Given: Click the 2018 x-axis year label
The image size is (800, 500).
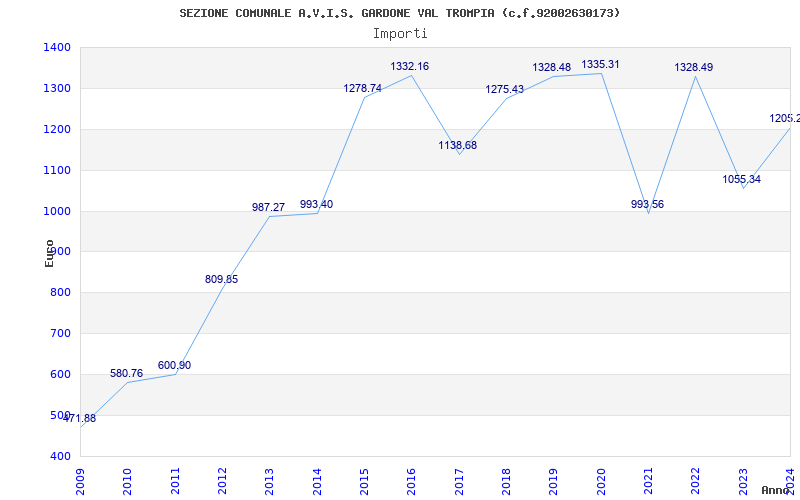Looking at the screenshot, I should point(506,482).
